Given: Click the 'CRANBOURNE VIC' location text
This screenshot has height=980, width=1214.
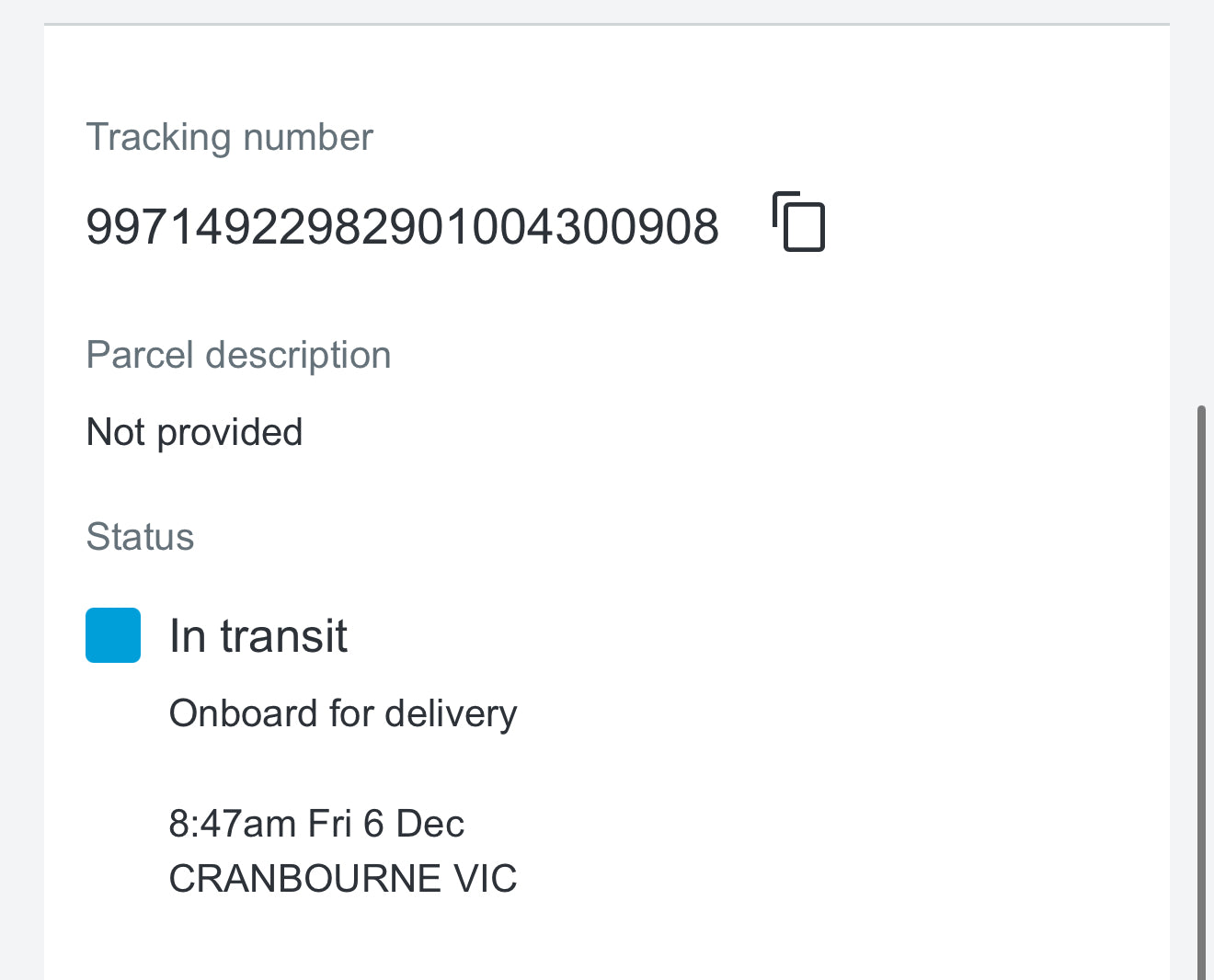Looking at the screenshot, I should coord(343,879).
